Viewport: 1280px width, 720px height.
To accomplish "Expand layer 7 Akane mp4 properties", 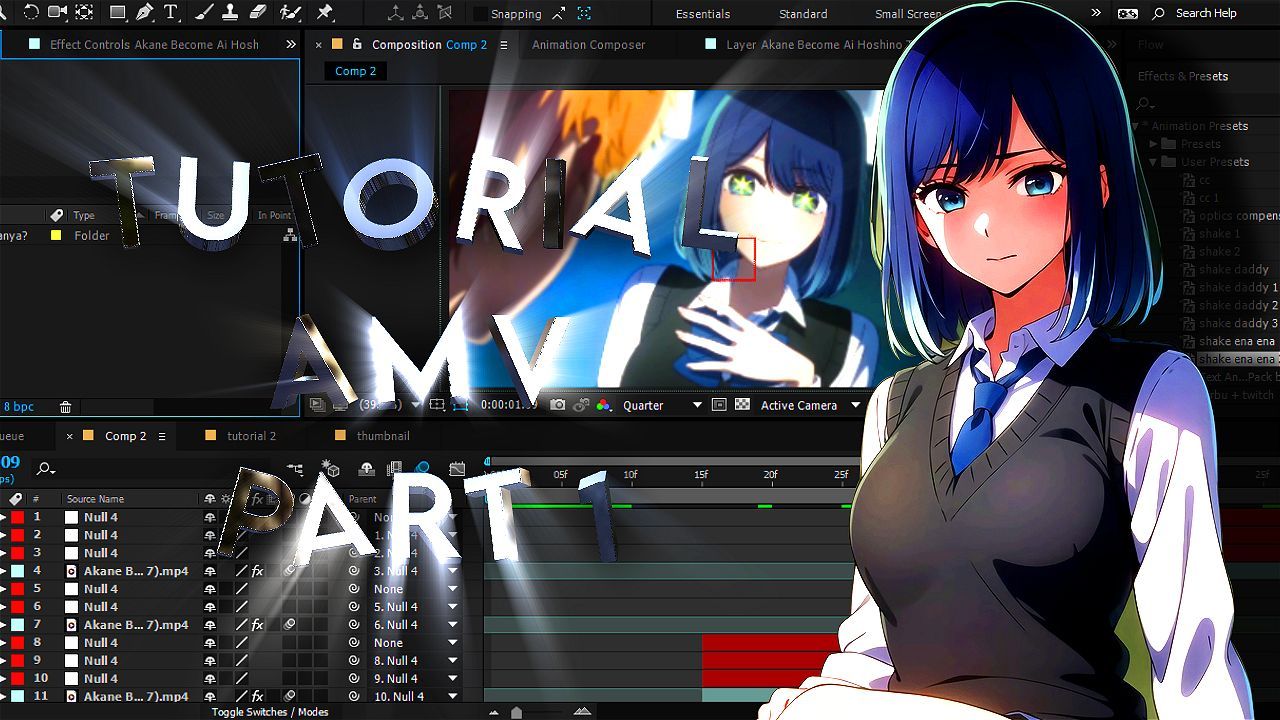I will pos(3,625).
